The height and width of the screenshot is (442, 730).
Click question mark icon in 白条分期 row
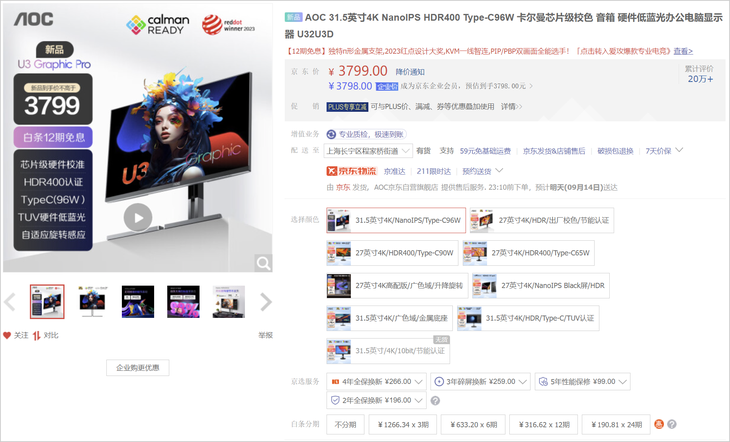(x=672, y=424)
